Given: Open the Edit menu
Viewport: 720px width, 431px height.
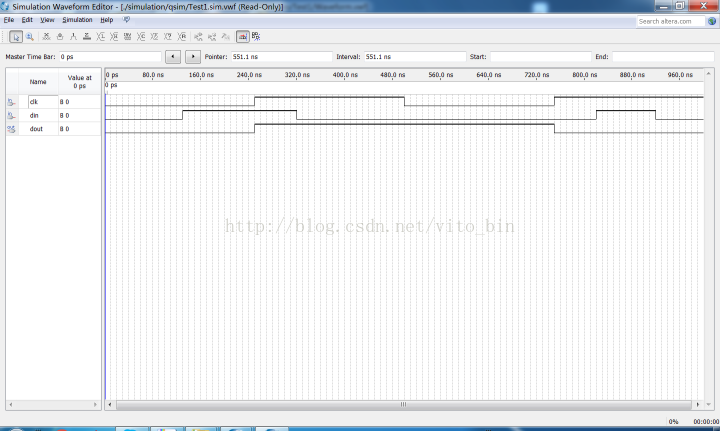Looking at the screenshot, I should pyautogui.click(x=27, y=20).
